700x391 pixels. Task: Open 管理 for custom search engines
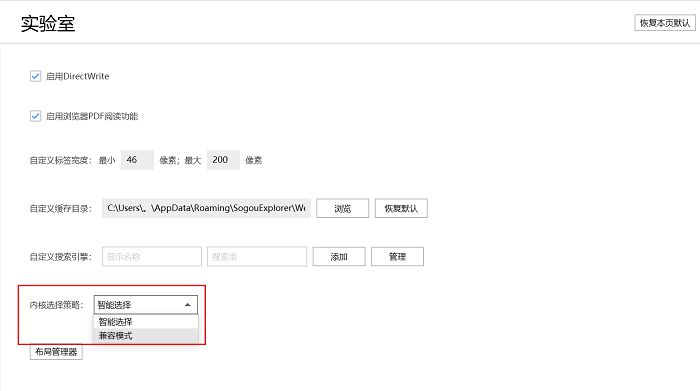pyautogui.click(x=397, y=257)
